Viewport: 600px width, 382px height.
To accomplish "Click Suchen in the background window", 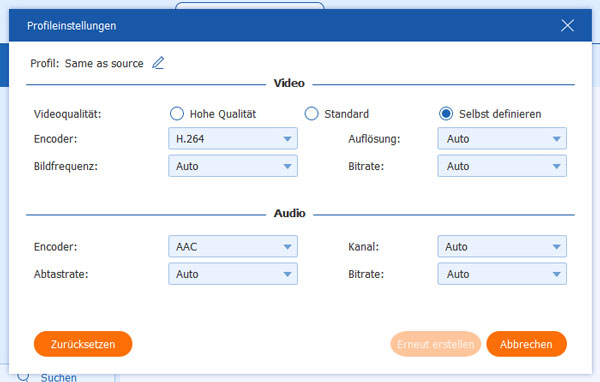I will [59, 377].
